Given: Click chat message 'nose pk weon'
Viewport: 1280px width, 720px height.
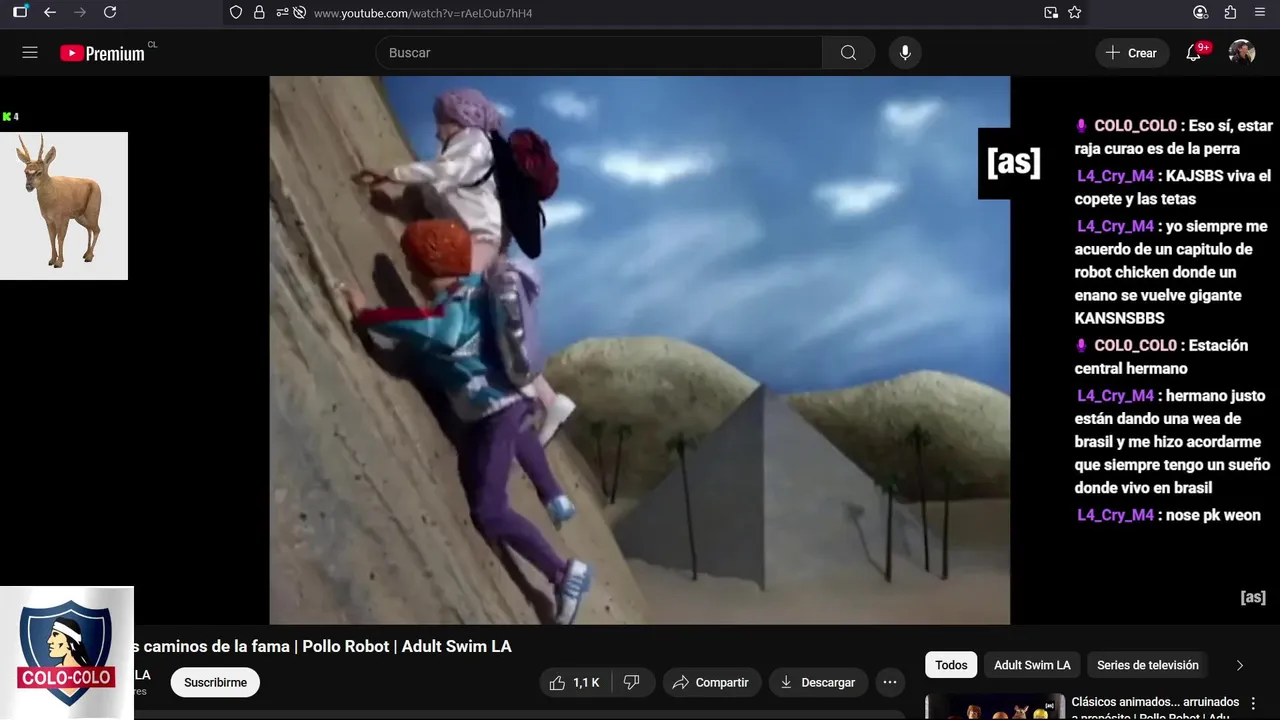Looking at the screenshot, I should pos(1169,515).
